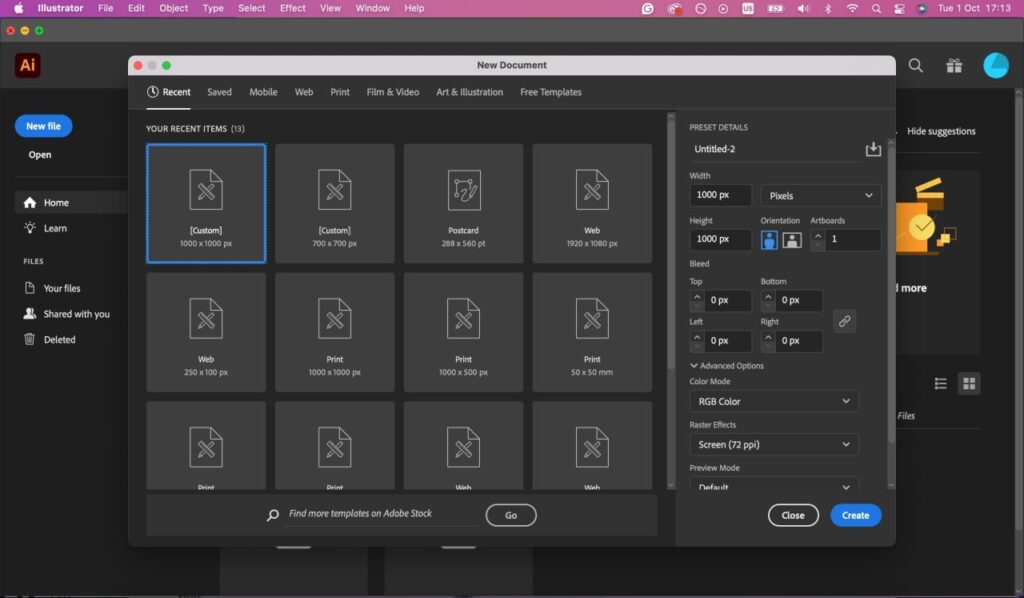
Task: Click the Adobe Stock search magnifier icon
Action: pos(273,515)
